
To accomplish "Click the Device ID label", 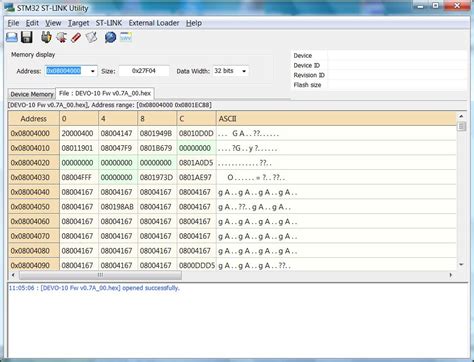I will (307, 65).
